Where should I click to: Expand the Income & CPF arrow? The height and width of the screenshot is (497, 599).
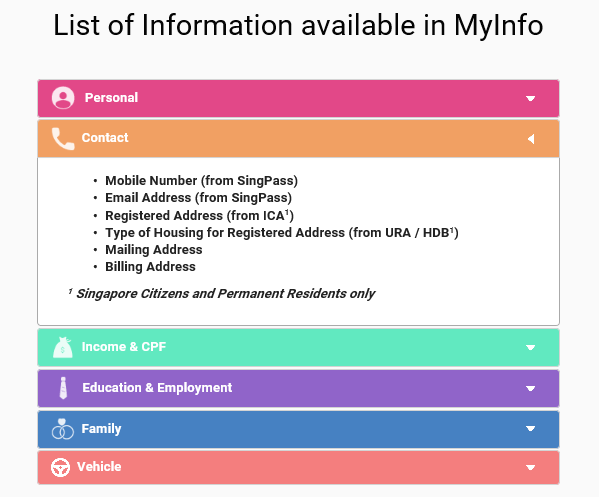(x=530, y=347)
